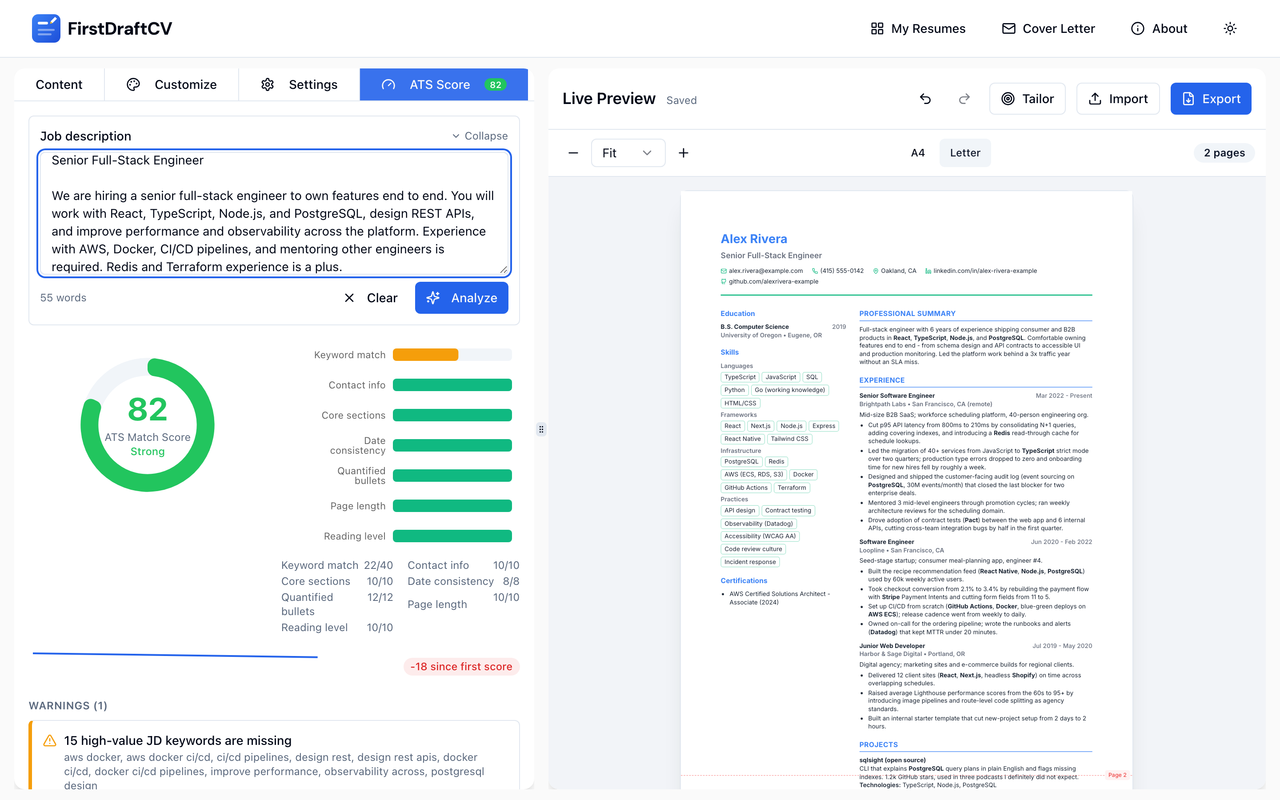Image resolution: width=1280 pixels, height=800 pixels.
Task: Redo the last change
Action: (x=964, y=99)
